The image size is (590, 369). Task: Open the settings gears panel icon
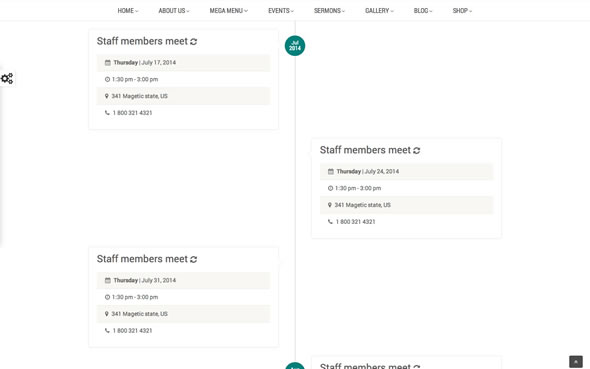click(7, 79)
